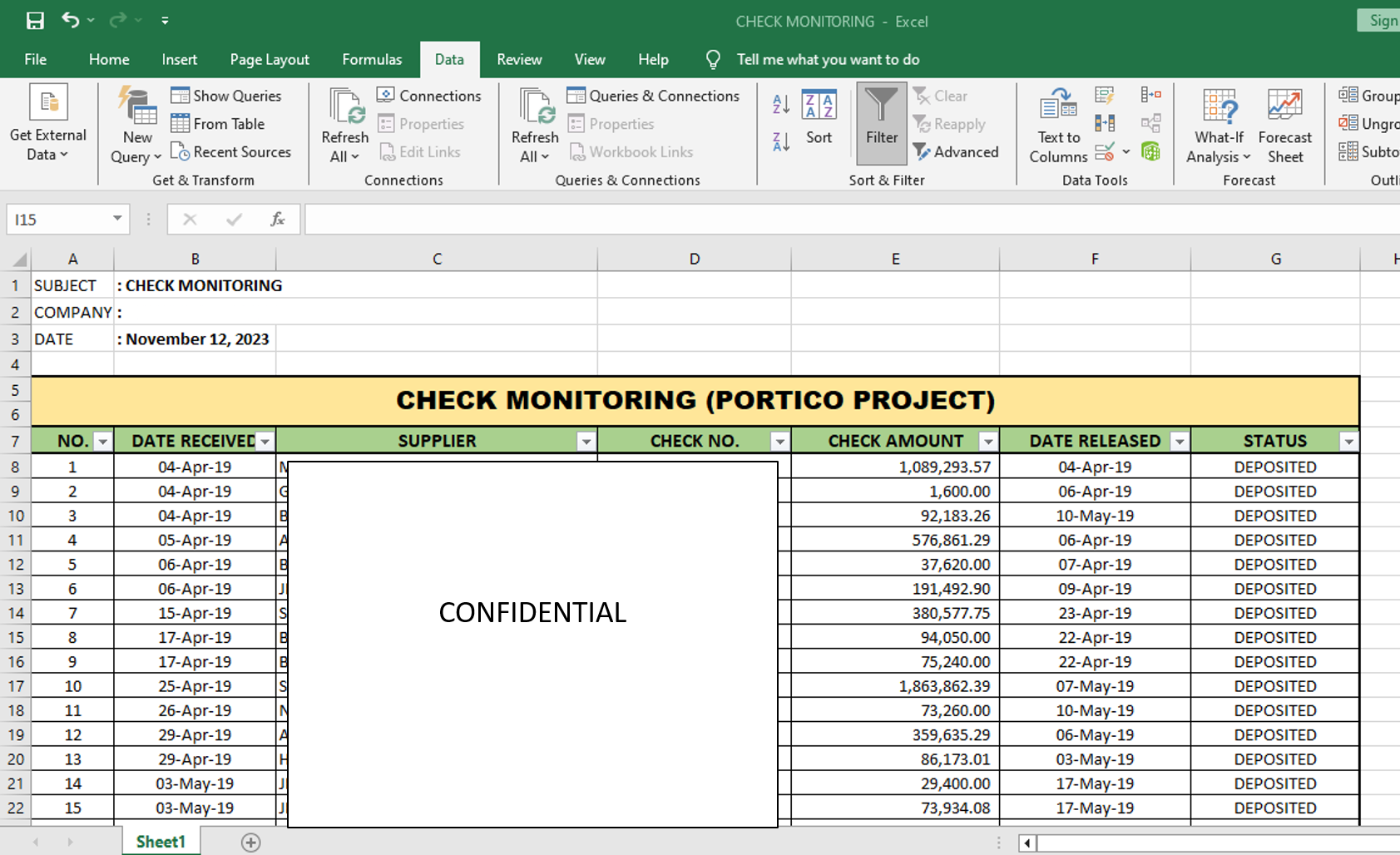
Task: Switch to the Review tab
Action: (x=519, y=60)
